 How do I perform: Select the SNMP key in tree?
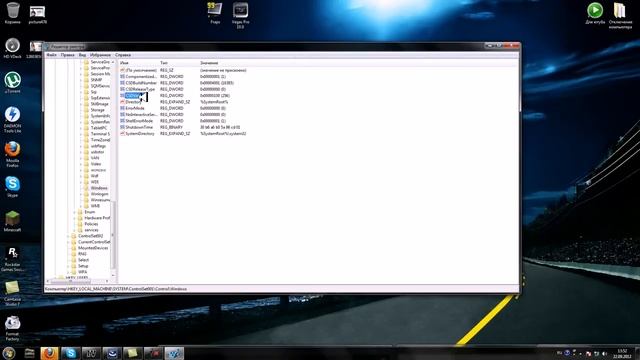tap(96, 80)
